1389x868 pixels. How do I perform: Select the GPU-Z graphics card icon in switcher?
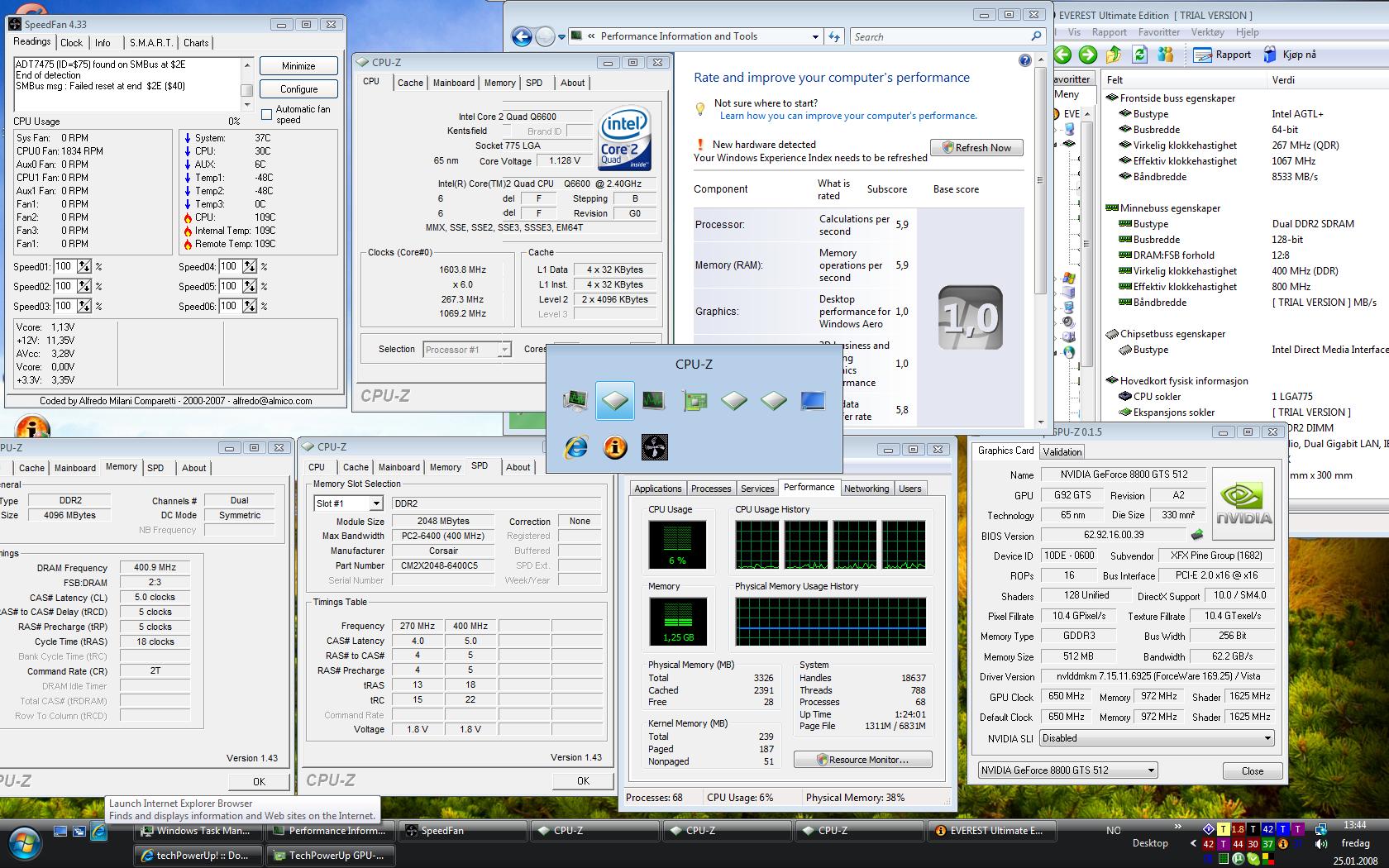coord(694,401)
